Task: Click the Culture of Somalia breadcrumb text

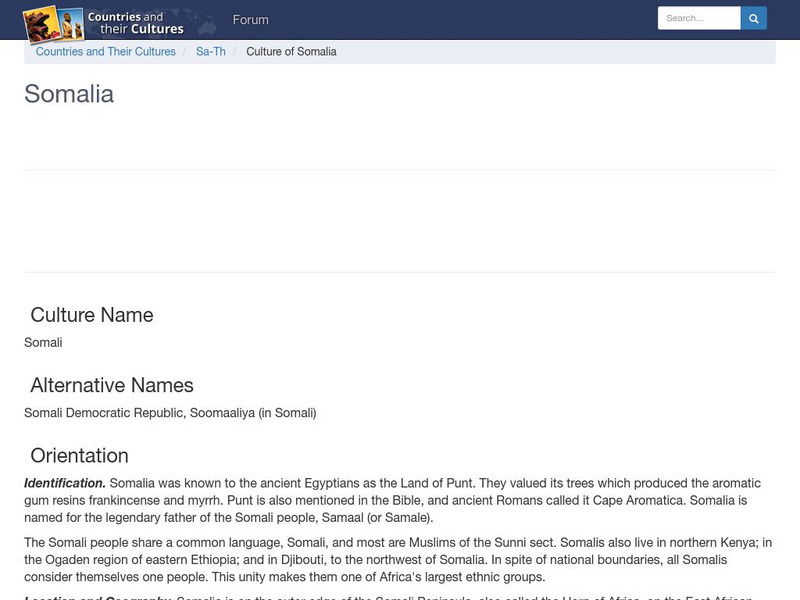Action: 291,52
